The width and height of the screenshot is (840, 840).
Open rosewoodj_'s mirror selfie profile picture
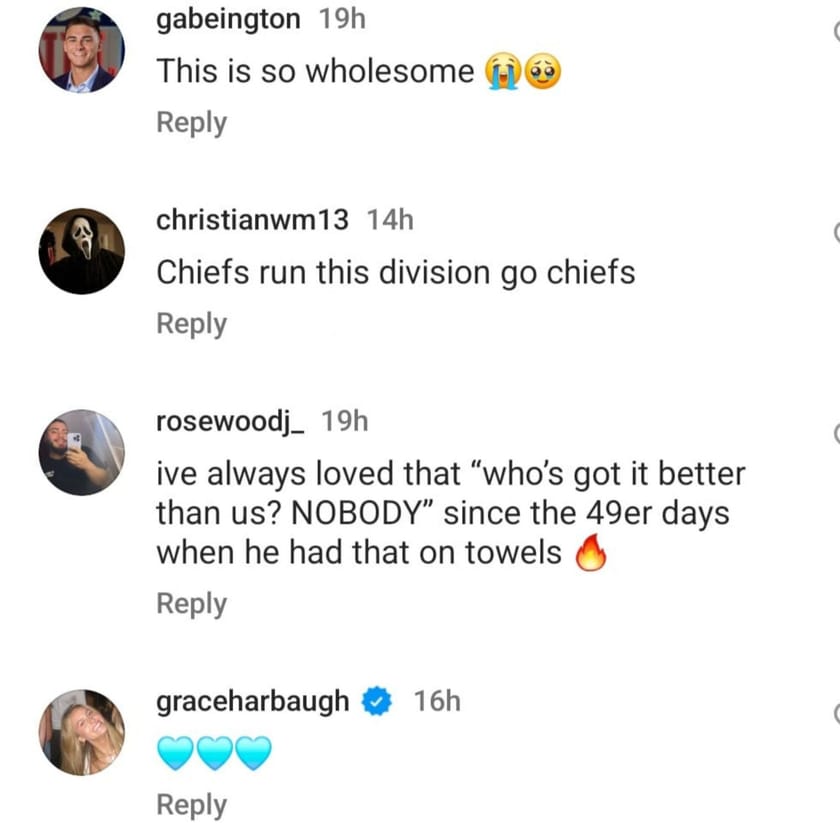(81, 450)
